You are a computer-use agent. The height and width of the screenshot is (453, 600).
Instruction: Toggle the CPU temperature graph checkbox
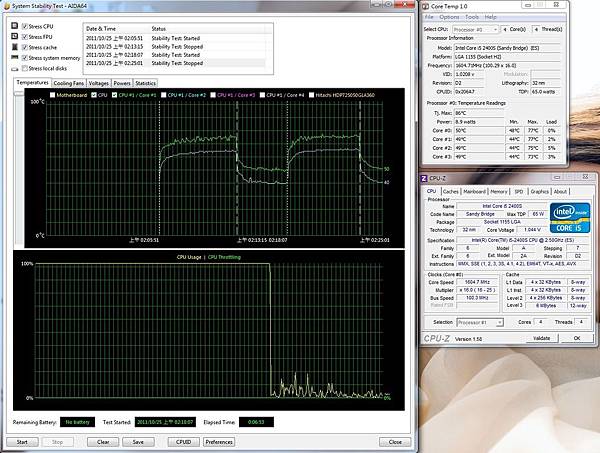click(x=94, y=95)
